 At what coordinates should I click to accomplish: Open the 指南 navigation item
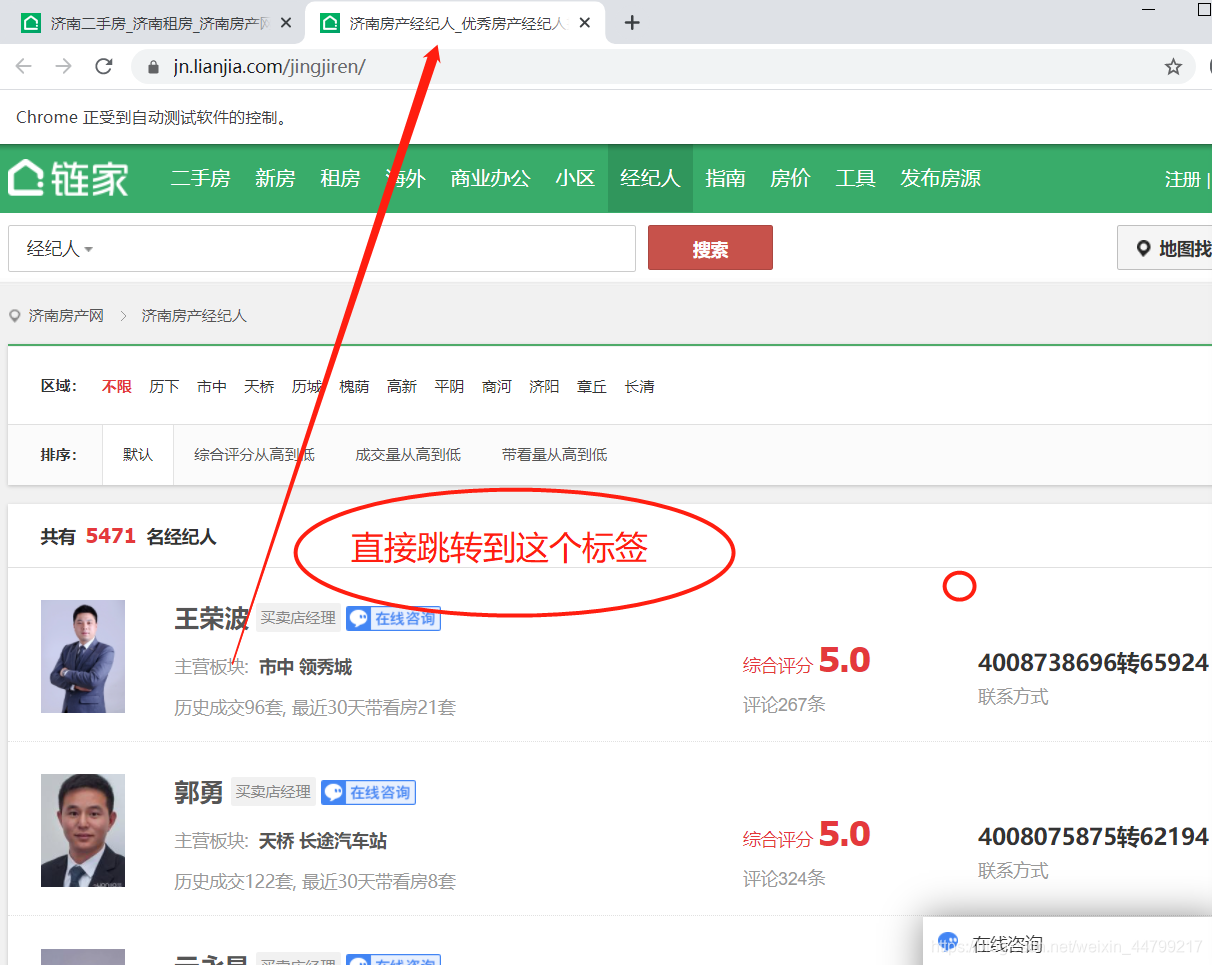pos(725,178)
